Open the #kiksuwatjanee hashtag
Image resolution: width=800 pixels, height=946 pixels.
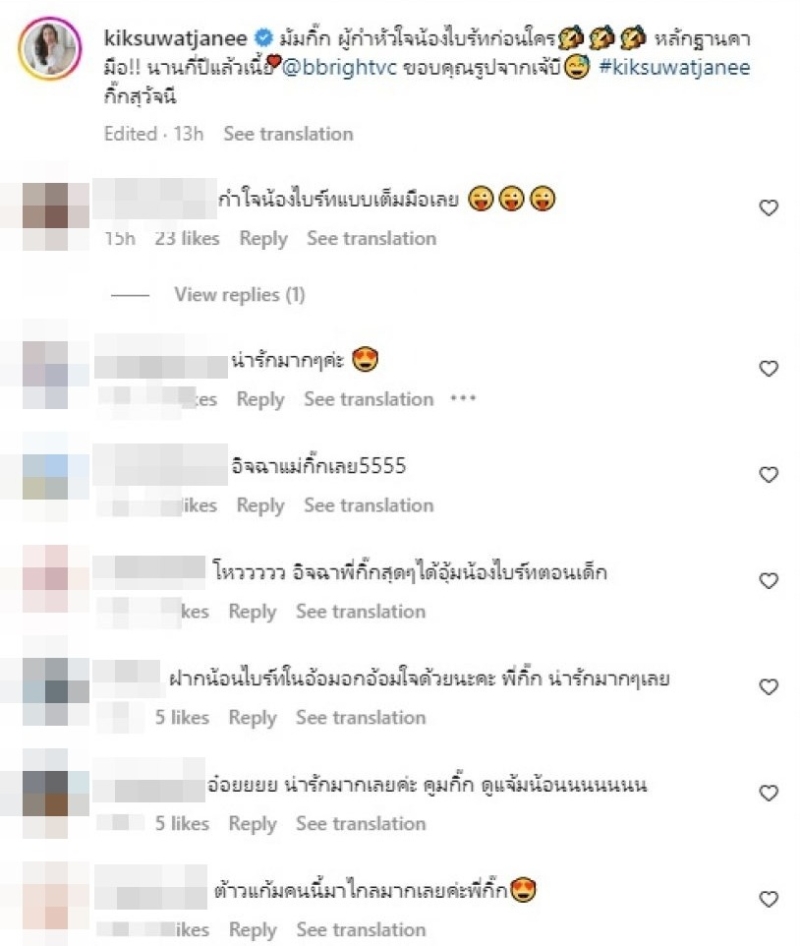tap(675, 67)
